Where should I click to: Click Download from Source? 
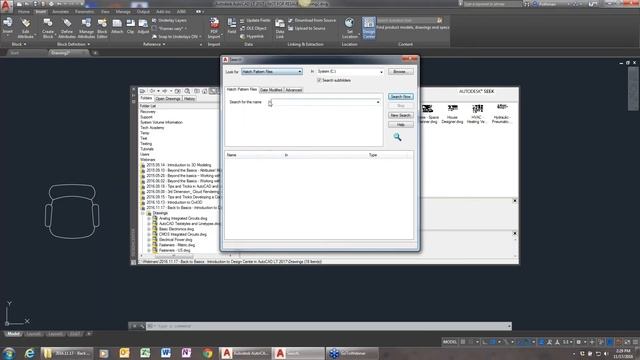312,20
